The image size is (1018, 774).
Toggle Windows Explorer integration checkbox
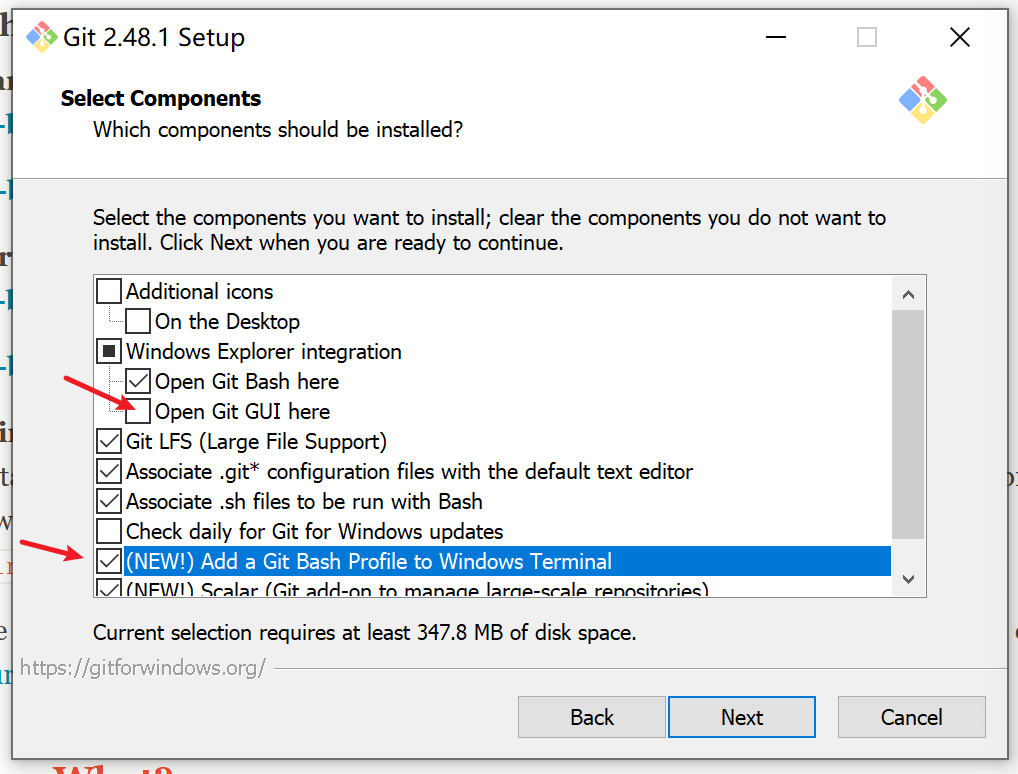tap(108, 351)
